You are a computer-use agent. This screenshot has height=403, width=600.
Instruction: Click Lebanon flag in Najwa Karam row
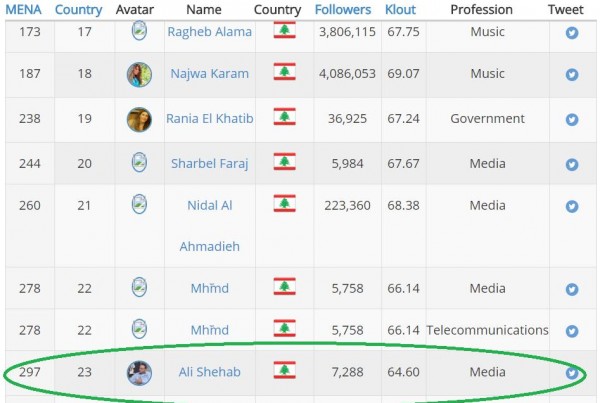point(285,73)
